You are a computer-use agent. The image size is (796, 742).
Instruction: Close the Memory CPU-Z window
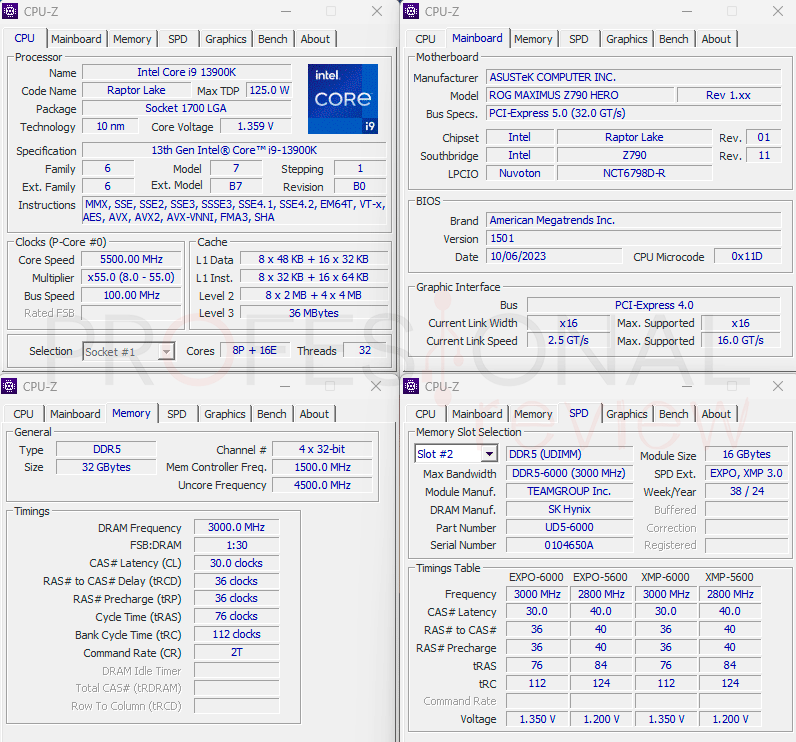376,386
